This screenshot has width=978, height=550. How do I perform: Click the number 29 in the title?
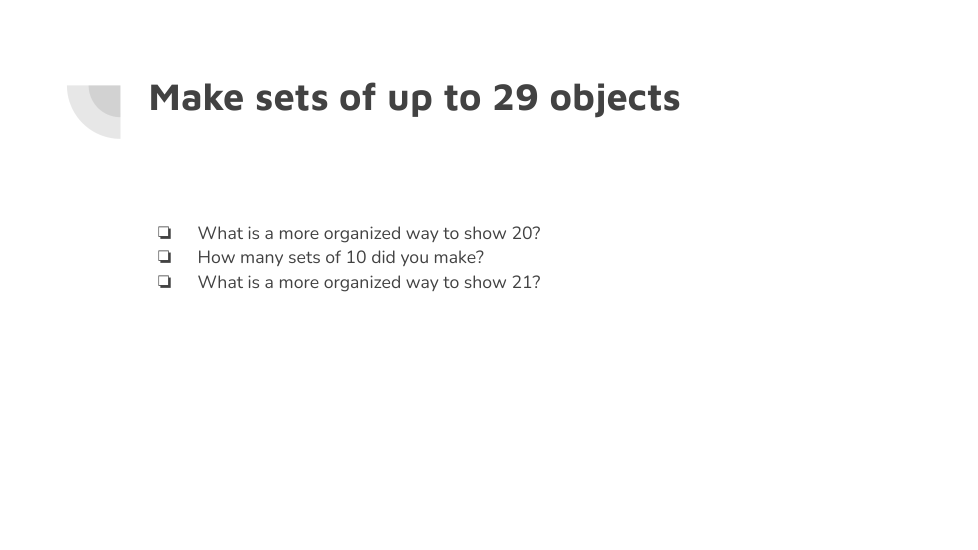tap(516, 98)
